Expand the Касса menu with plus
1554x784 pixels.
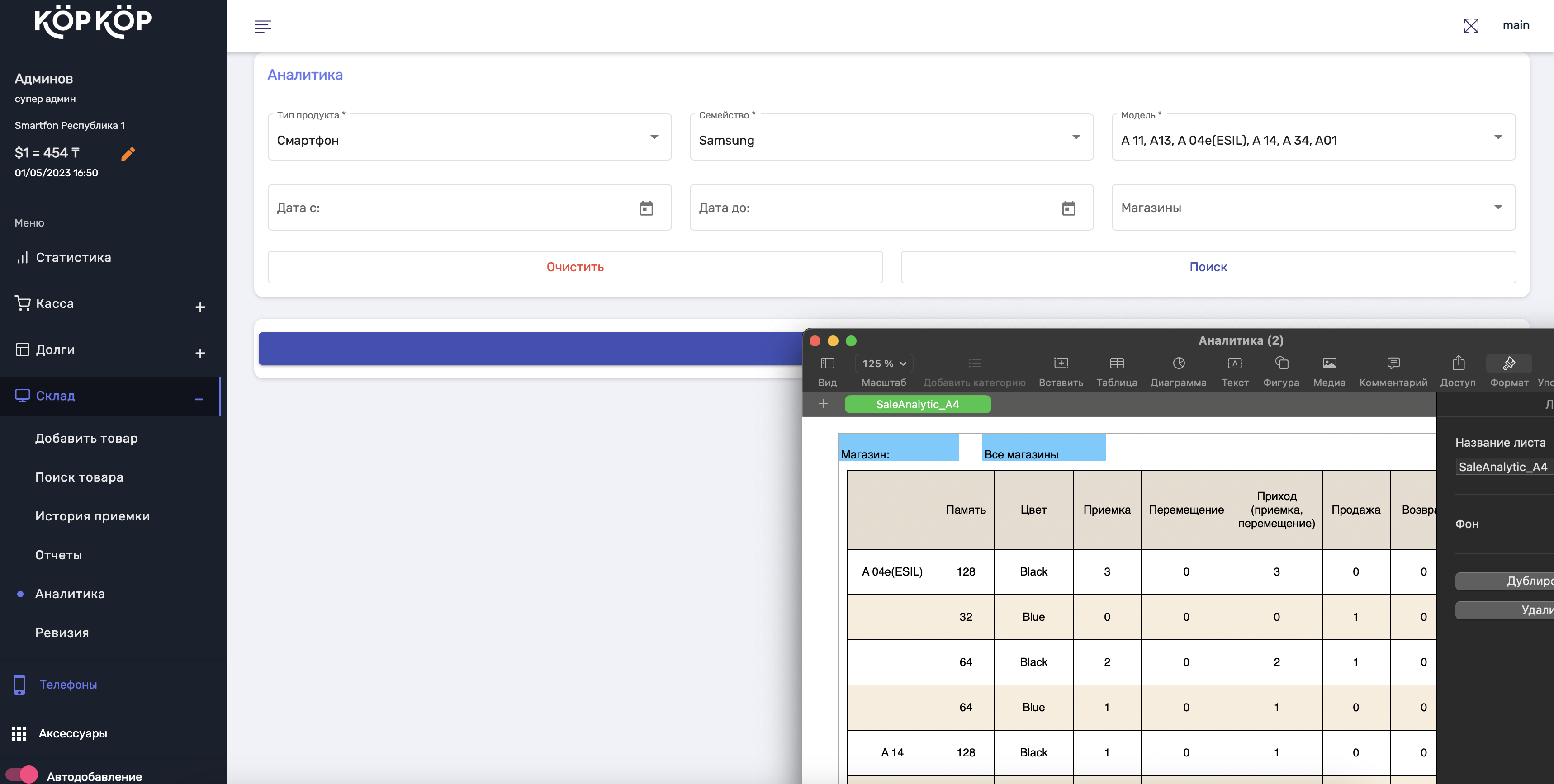200,307
